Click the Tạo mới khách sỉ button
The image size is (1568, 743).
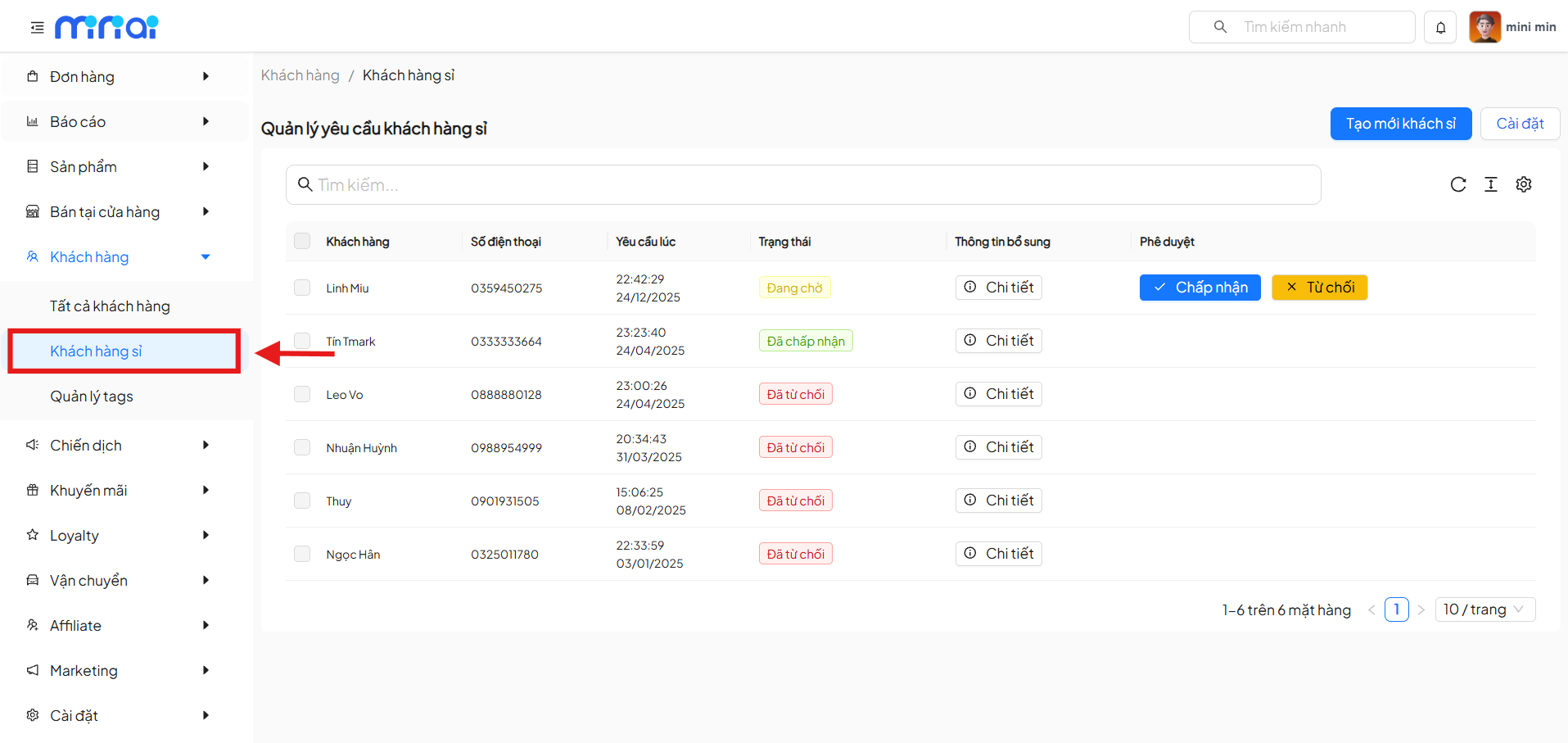[x=1400, y=124]
